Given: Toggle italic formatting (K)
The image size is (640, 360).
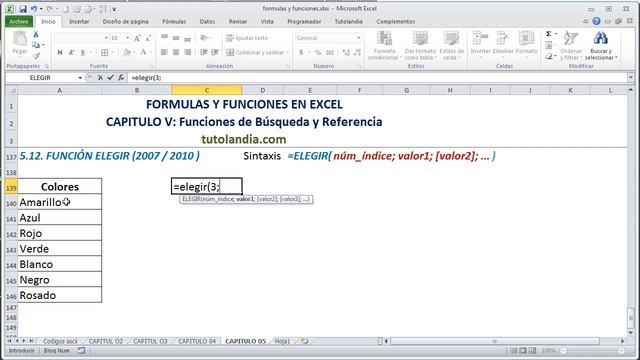Looking at the screenshot, I should [x=71, y=52].
